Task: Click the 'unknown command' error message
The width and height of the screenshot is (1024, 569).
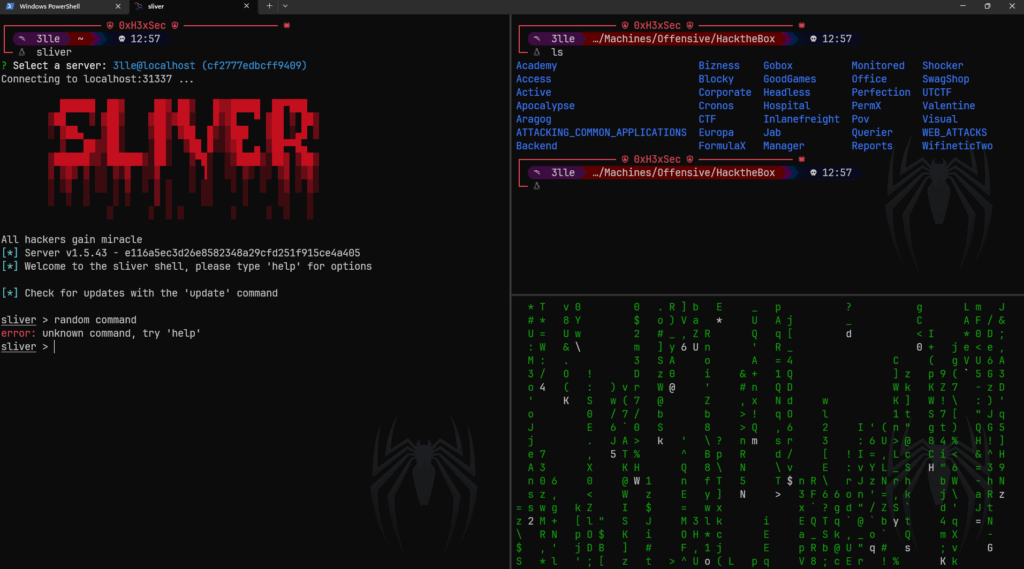Action: [121, 333]
